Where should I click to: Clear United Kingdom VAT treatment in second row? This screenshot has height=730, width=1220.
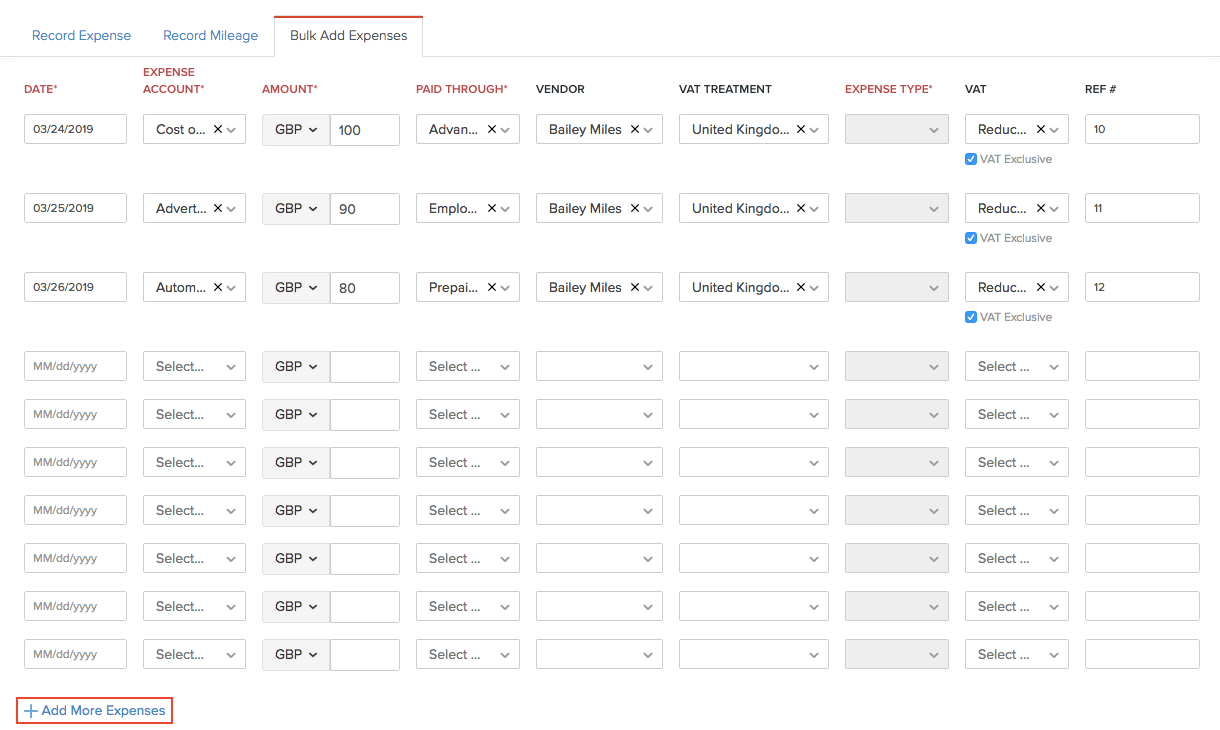pos(800,209)
